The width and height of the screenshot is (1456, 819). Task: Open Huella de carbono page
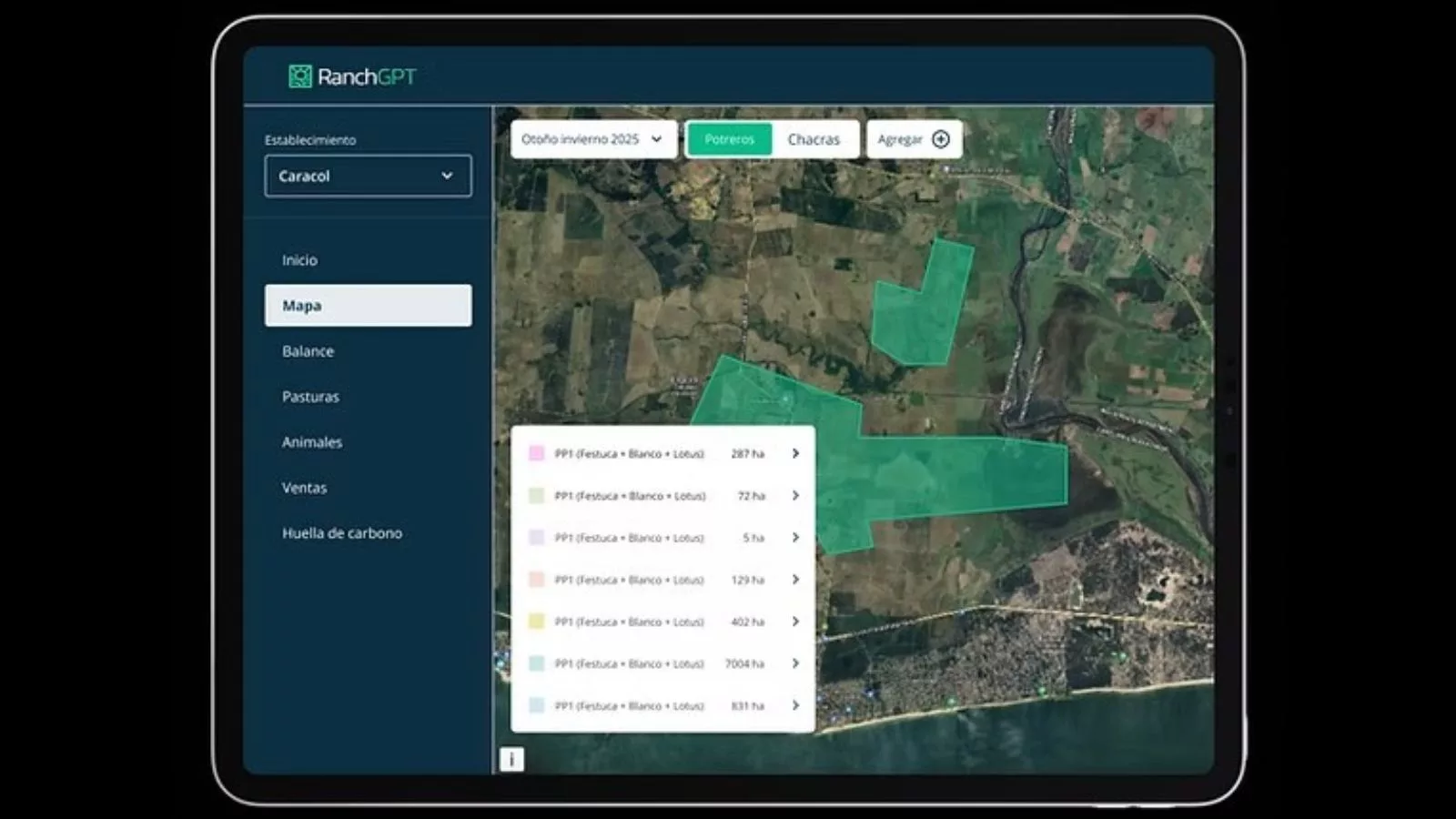click(341, 533)
